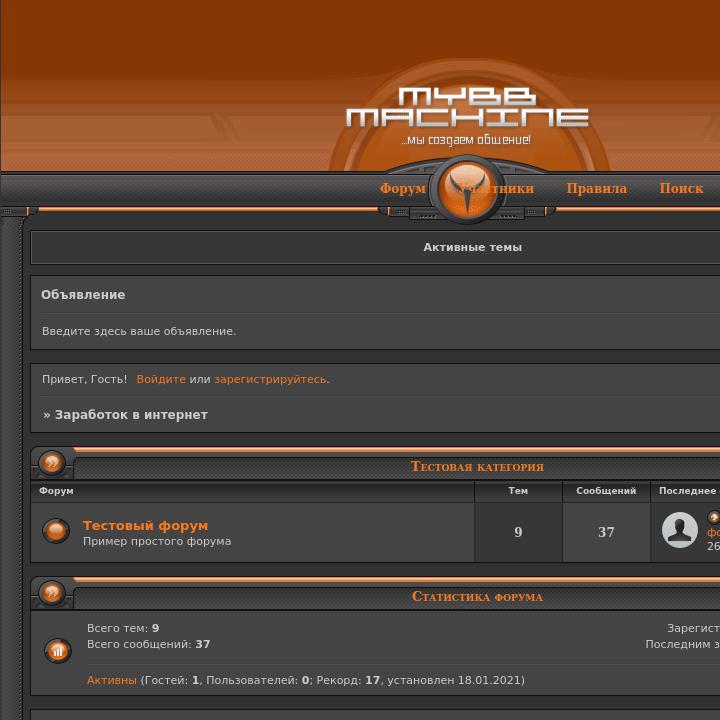Open the Активные темы link
The height and width of the screenshot is (720, 720).
tap(472, 247)
